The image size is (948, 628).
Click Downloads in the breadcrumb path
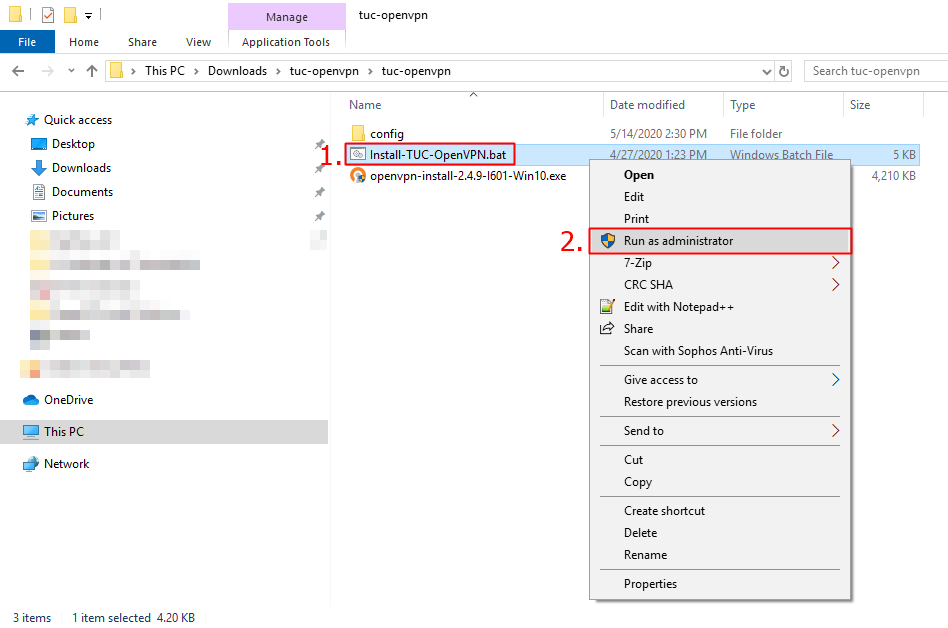point(237,71)
